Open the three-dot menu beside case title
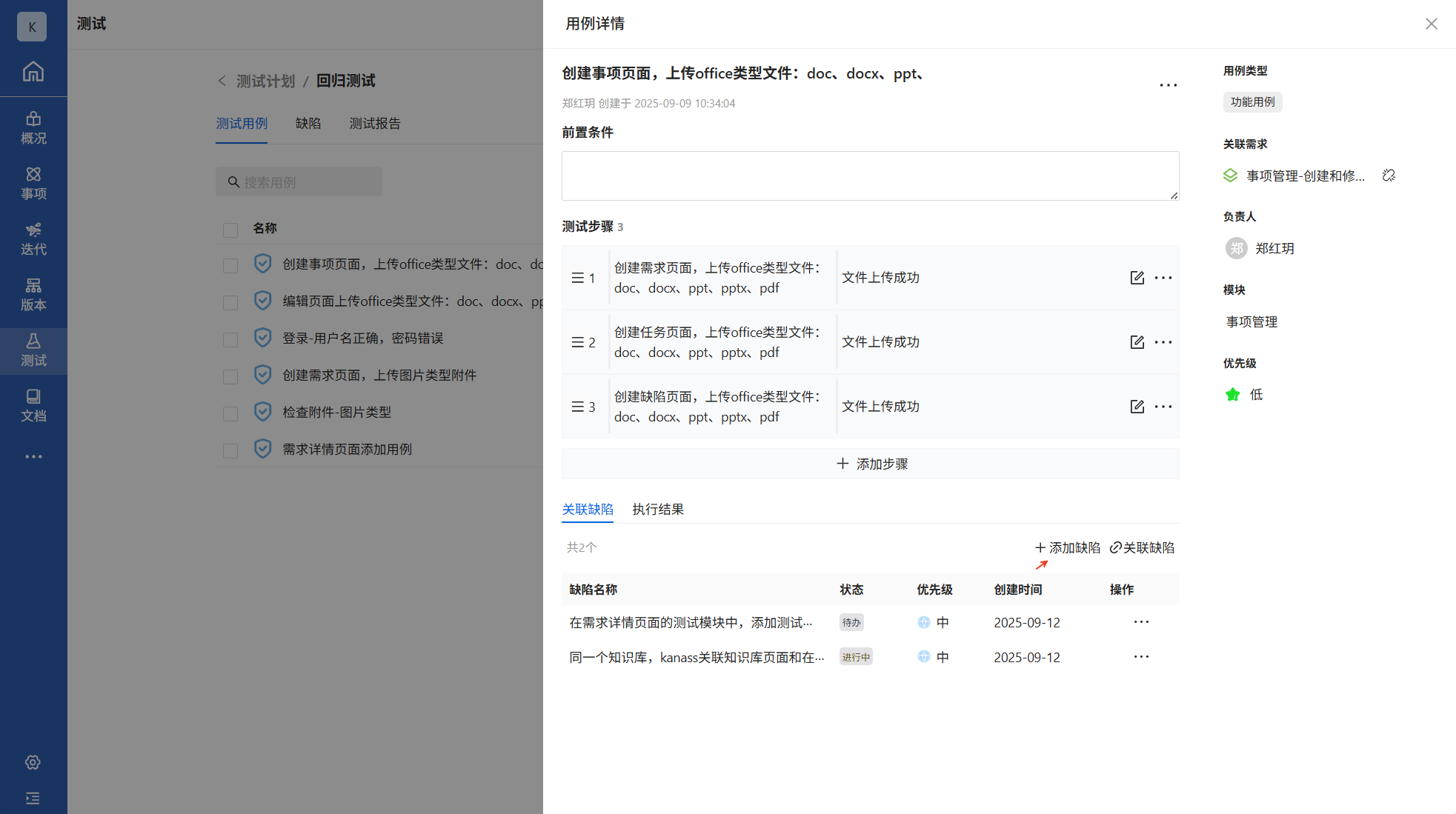 (1168, 85)
